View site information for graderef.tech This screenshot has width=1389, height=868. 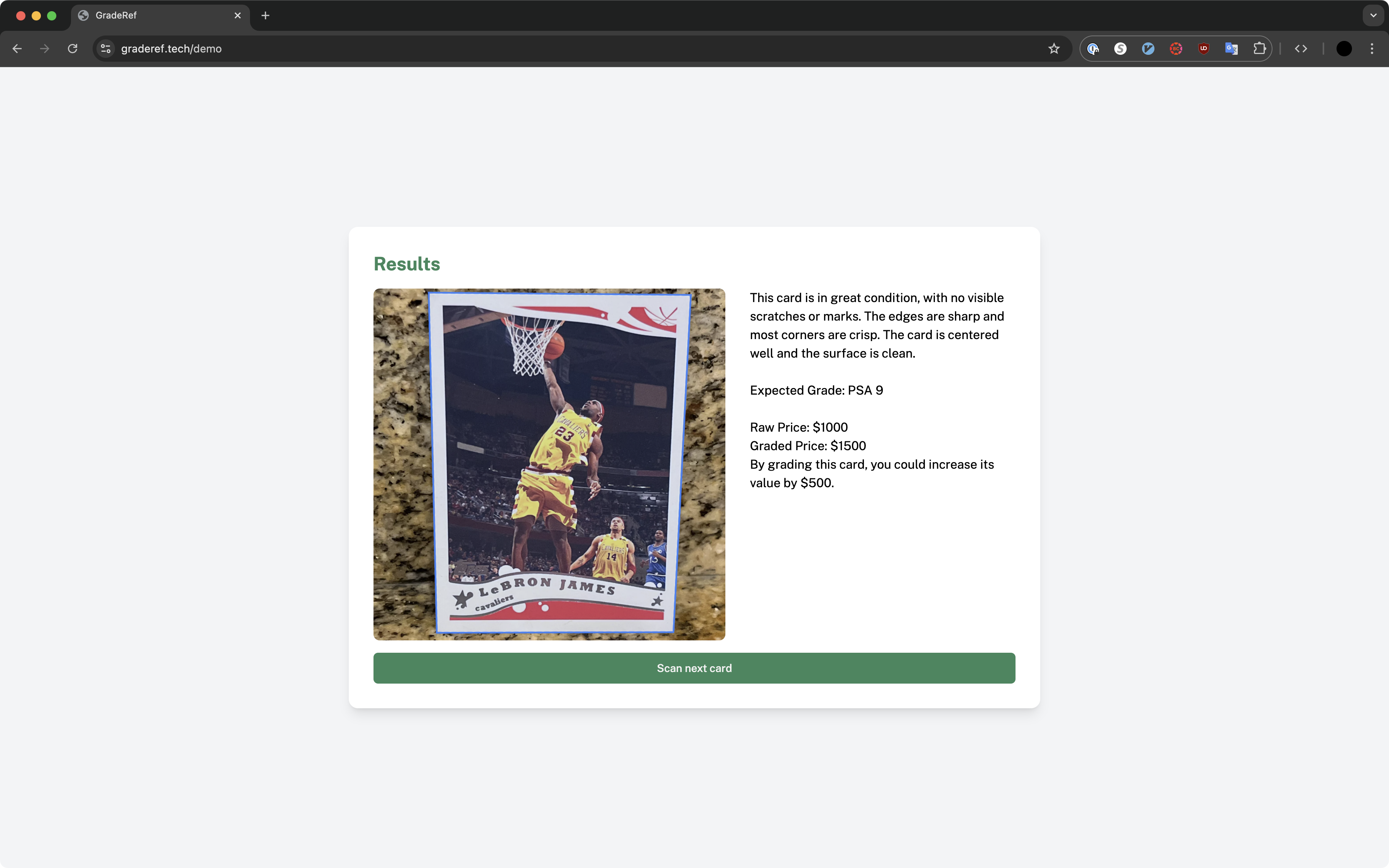point(106,49)
